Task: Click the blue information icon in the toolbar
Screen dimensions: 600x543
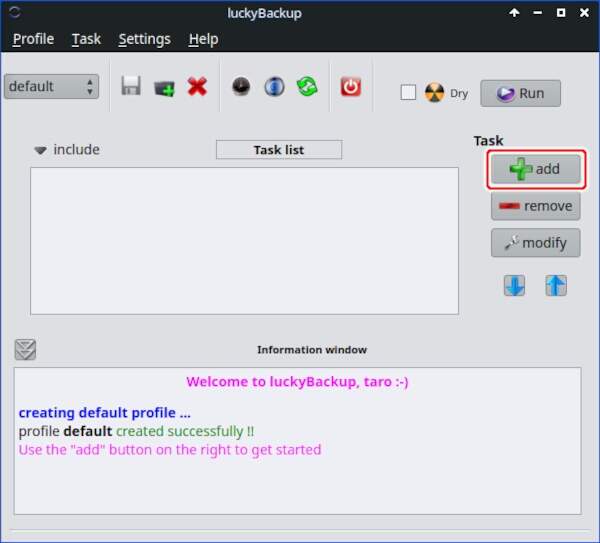Action: point(274,87)
